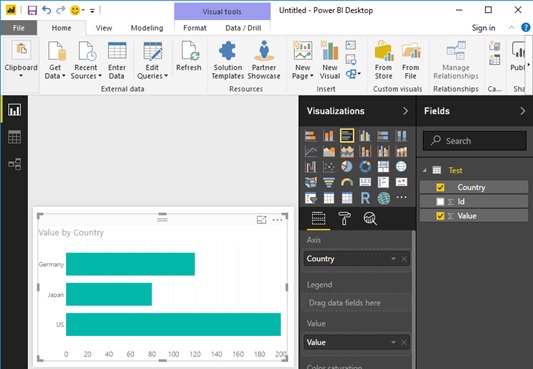Open the Data / Drill tab

point(243,28)
